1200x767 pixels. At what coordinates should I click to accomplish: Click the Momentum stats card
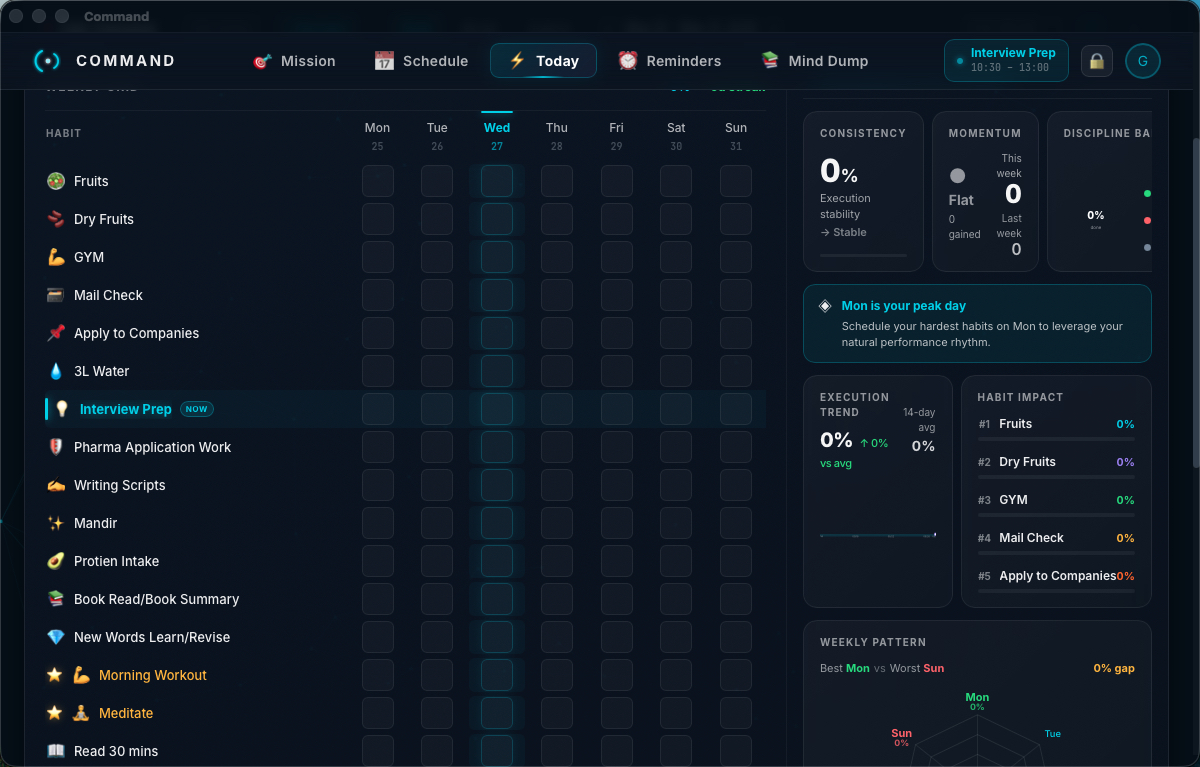[x=985, y=192]
